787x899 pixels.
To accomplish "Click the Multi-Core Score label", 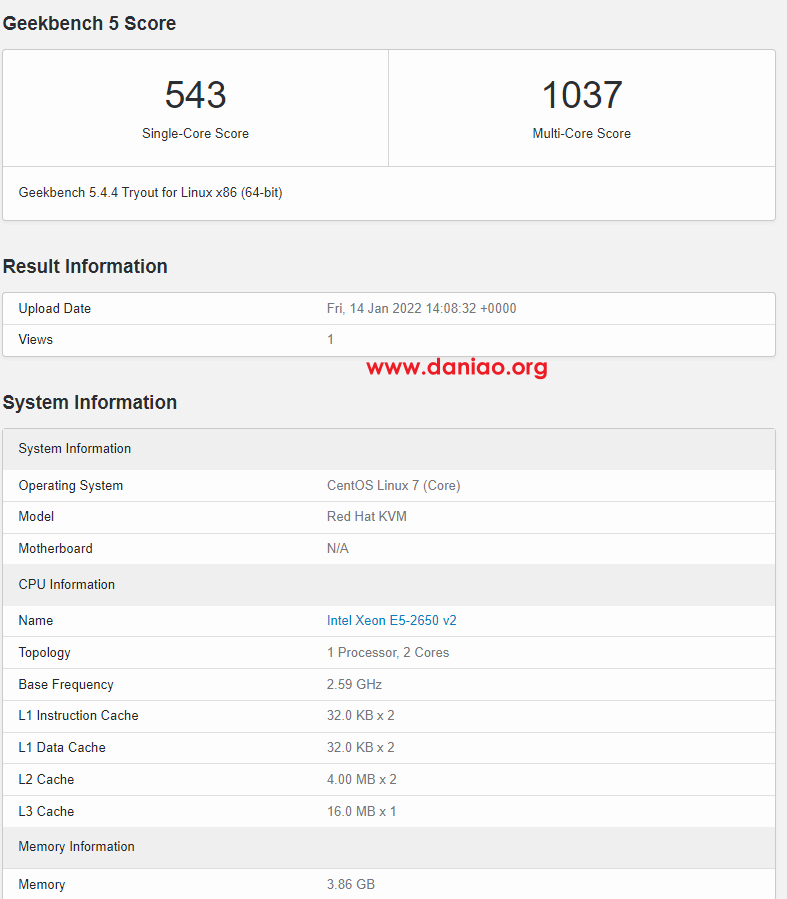I will (582, 134).
